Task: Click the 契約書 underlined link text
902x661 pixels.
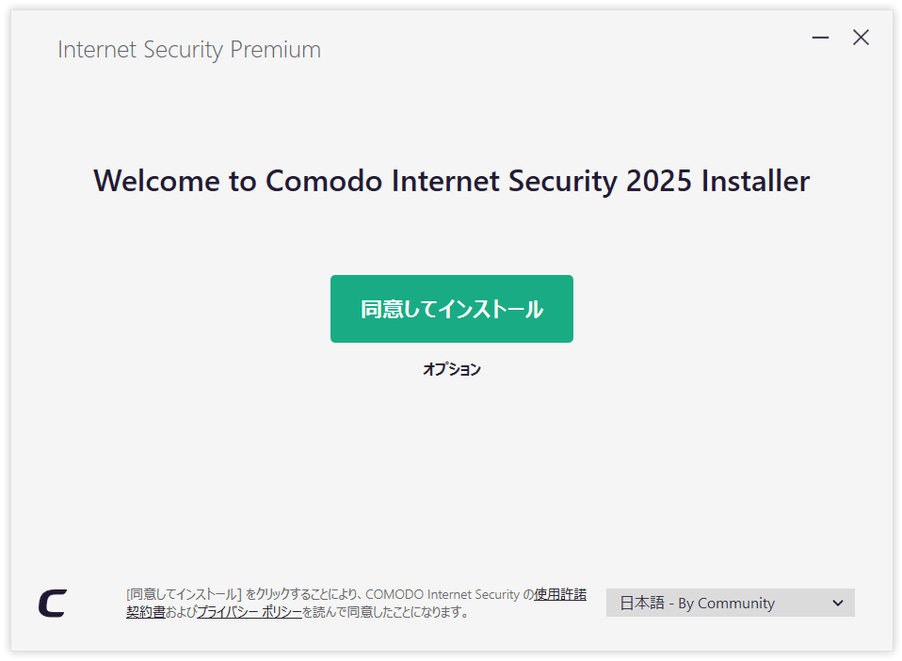Action: 146,612
